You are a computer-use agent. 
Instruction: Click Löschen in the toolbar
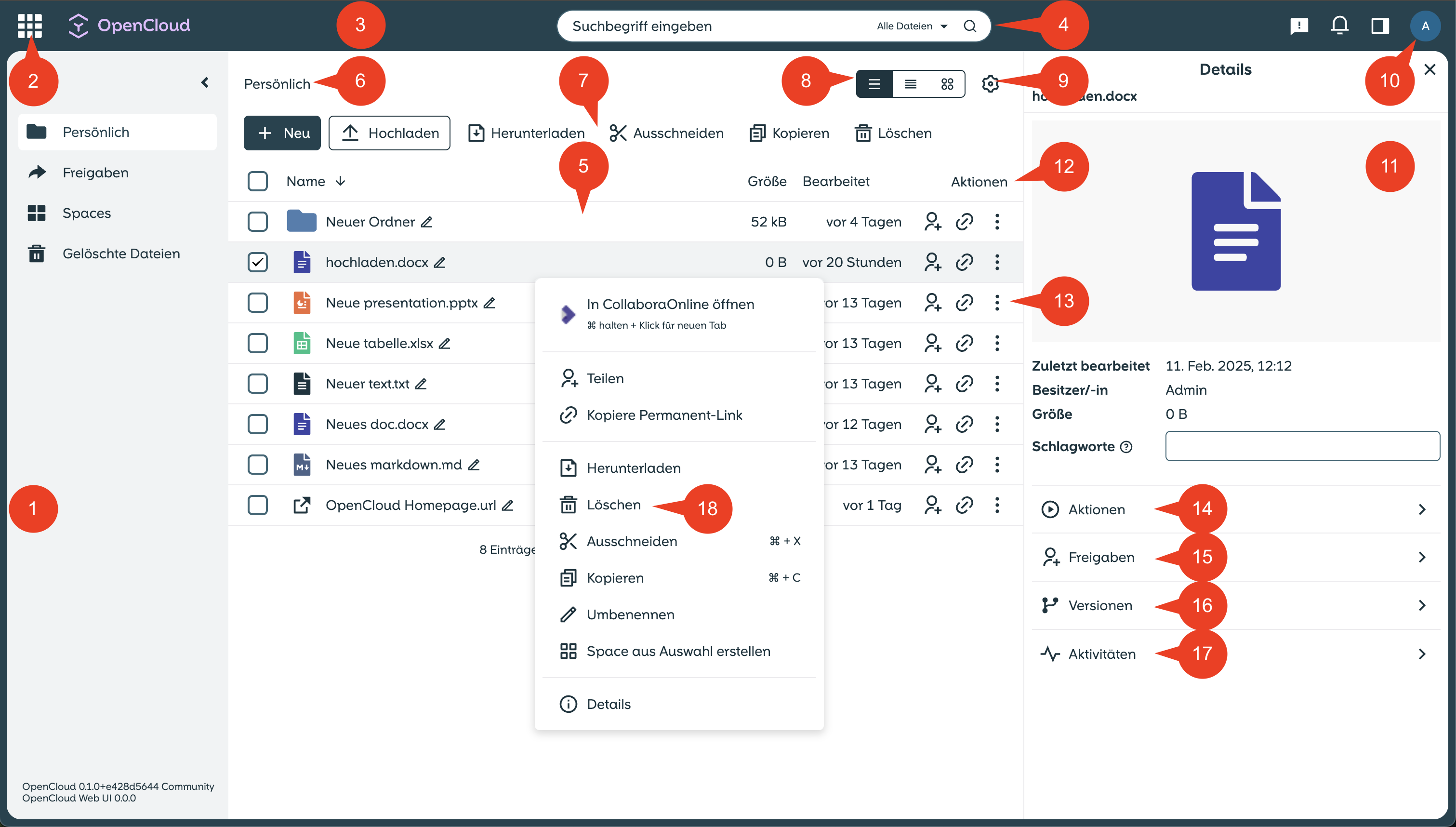(893, 133)
